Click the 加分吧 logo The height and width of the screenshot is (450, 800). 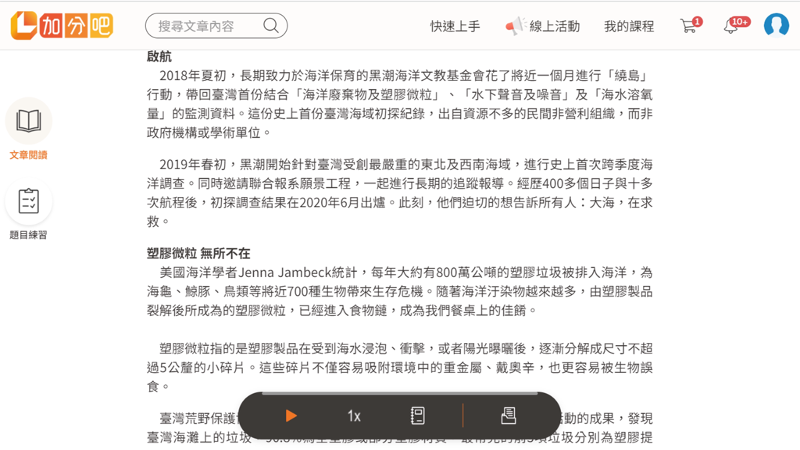point(61,25)
